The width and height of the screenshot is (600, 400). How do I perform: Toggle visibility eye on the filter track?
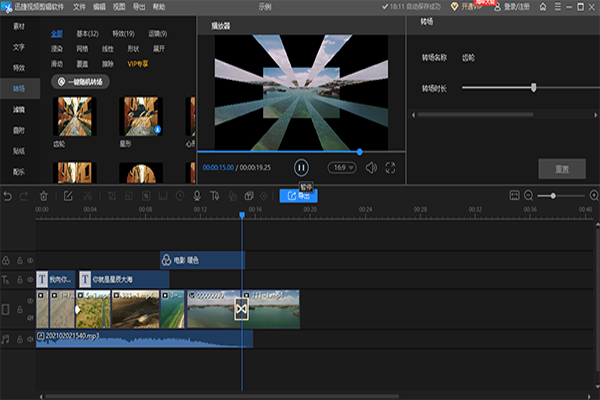29,260
